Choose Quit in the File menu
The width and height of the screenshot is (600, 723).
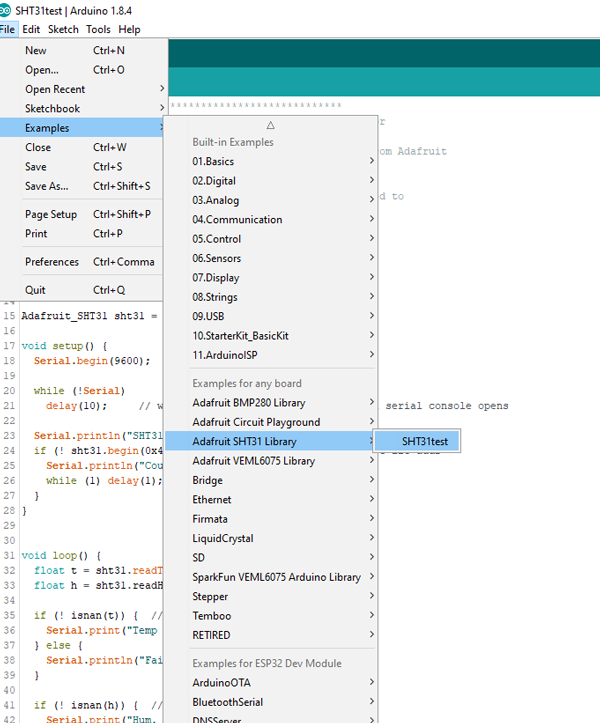(x=81, y=290)
